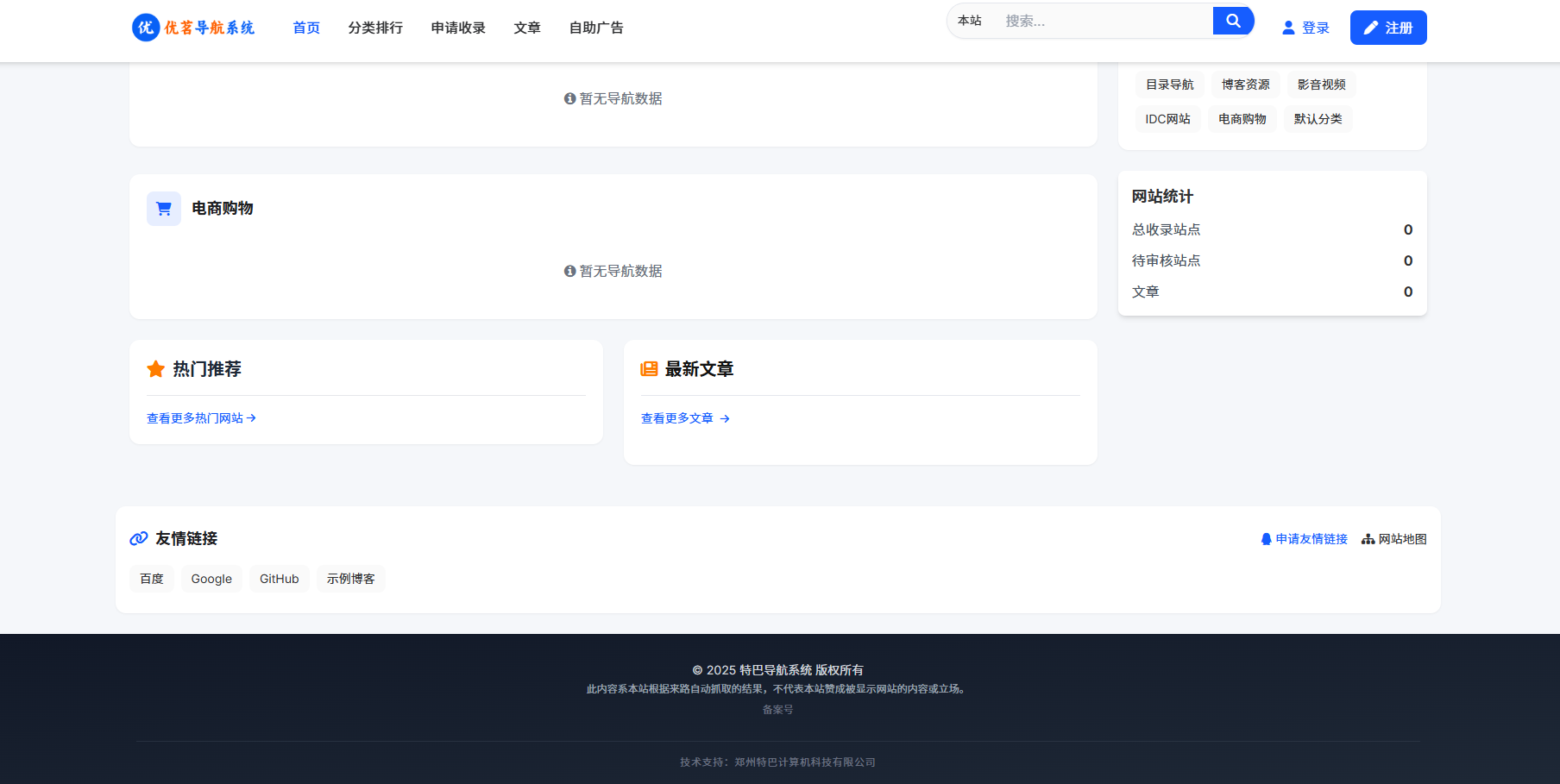Click the newspaper icon beside 最新文章
Image resolution: width=1560 pixels, height=784 pixels.
tap(649, 369)
